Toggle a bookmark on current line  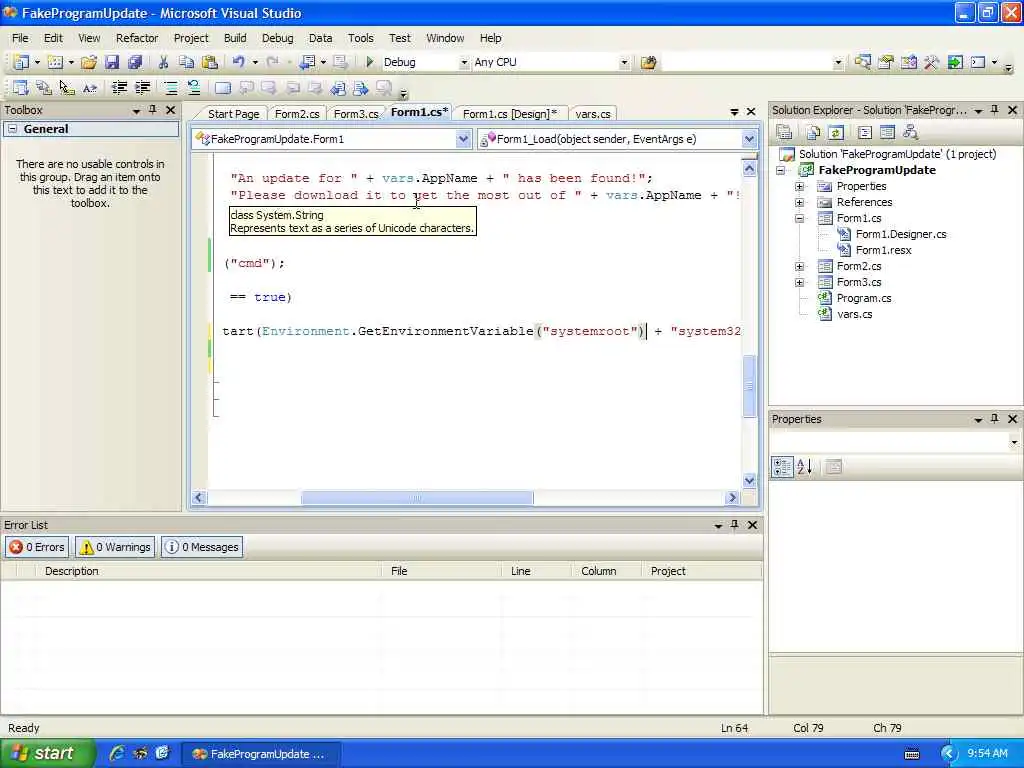tap(223, 88)
